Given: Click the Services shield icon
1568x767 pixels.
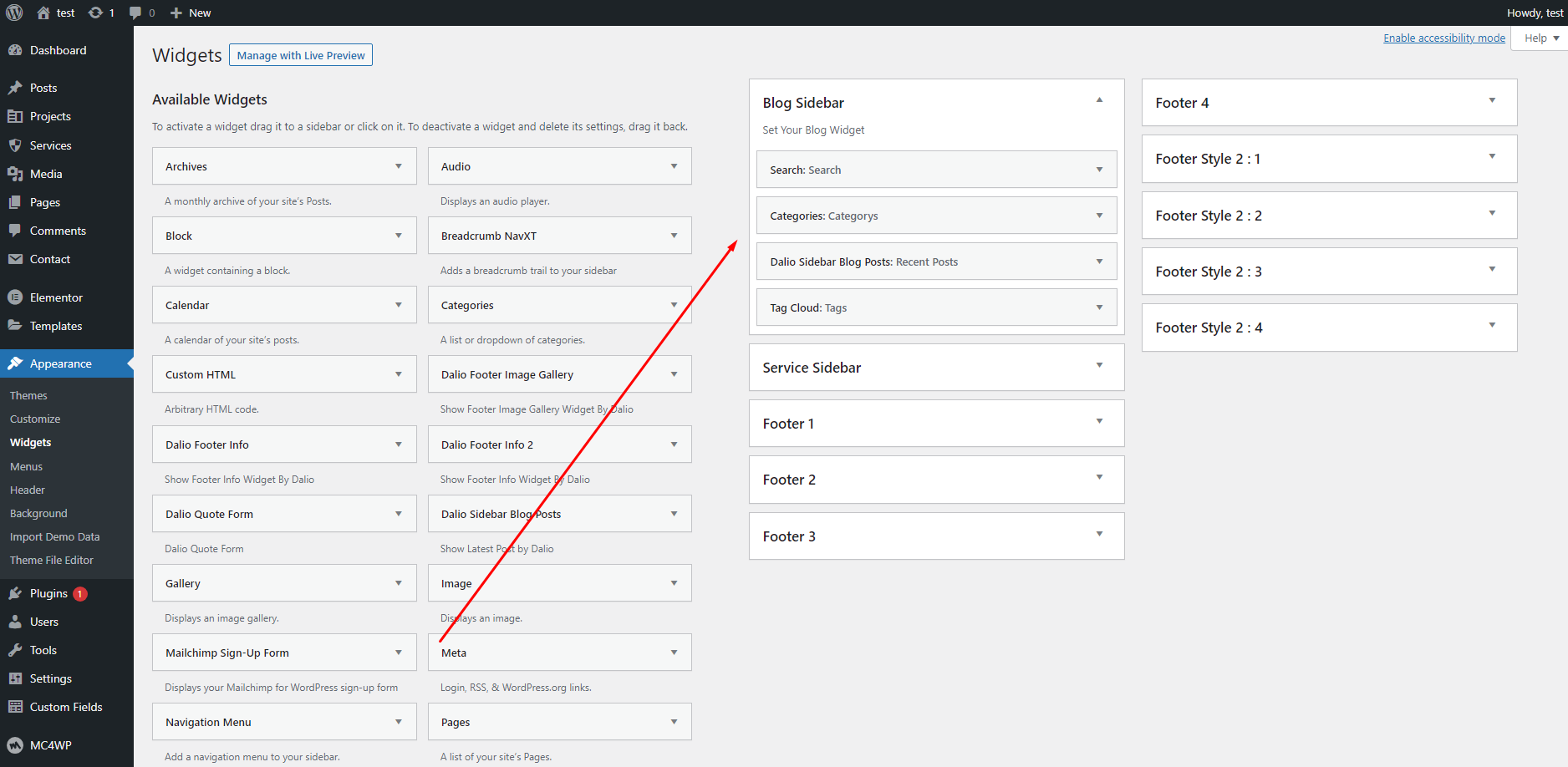Looking at the screenshot, I should click(x=15, y=145).
